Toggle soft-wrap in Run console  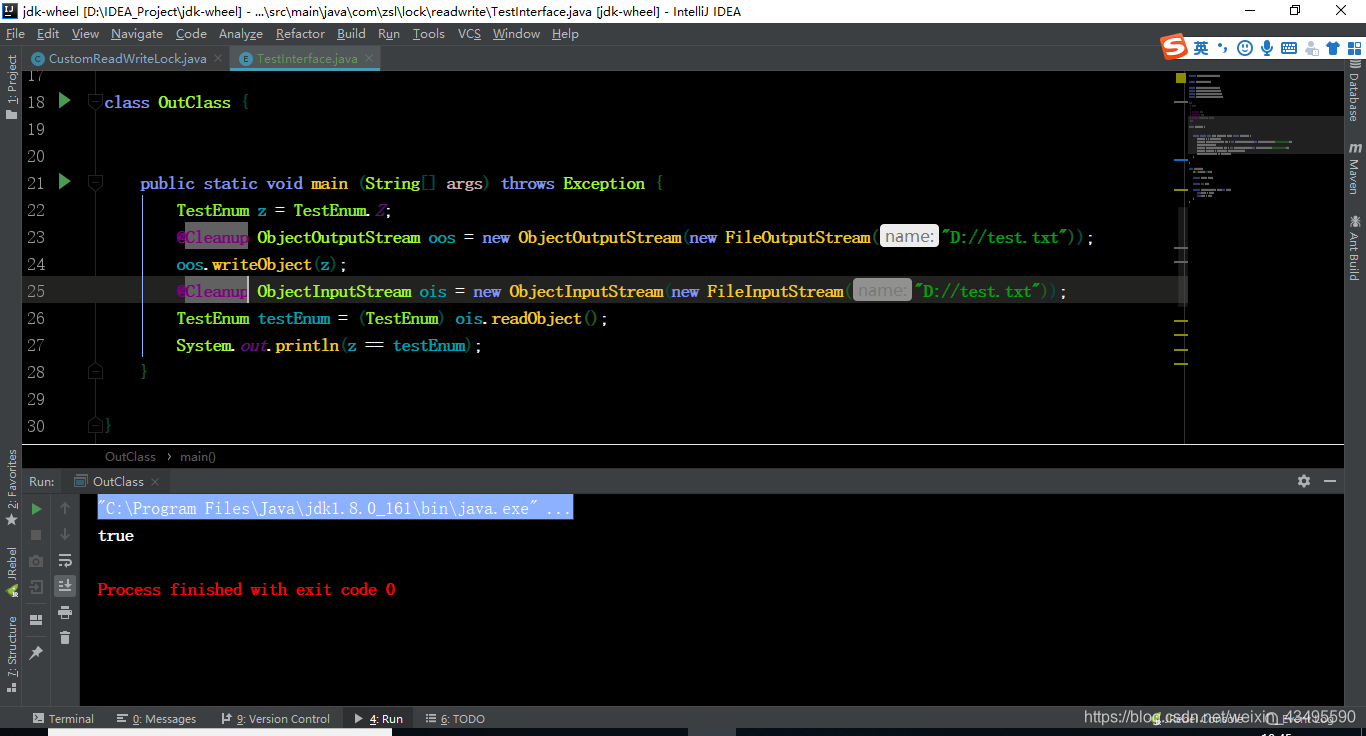[65, 561]
